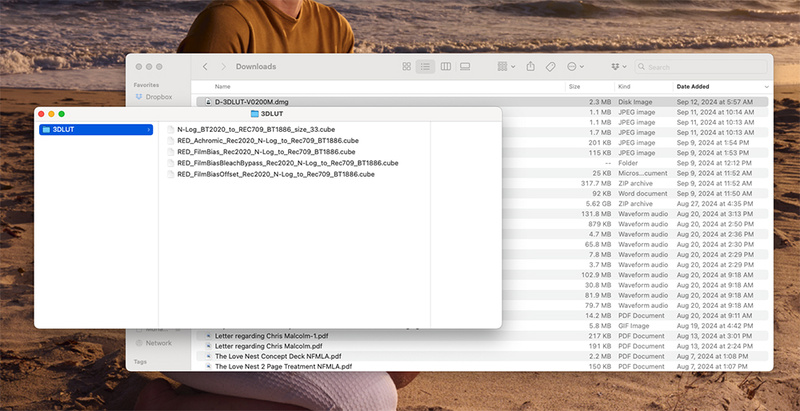
Task: Switch Finder to list view
Action: click(x=425, y=67)
